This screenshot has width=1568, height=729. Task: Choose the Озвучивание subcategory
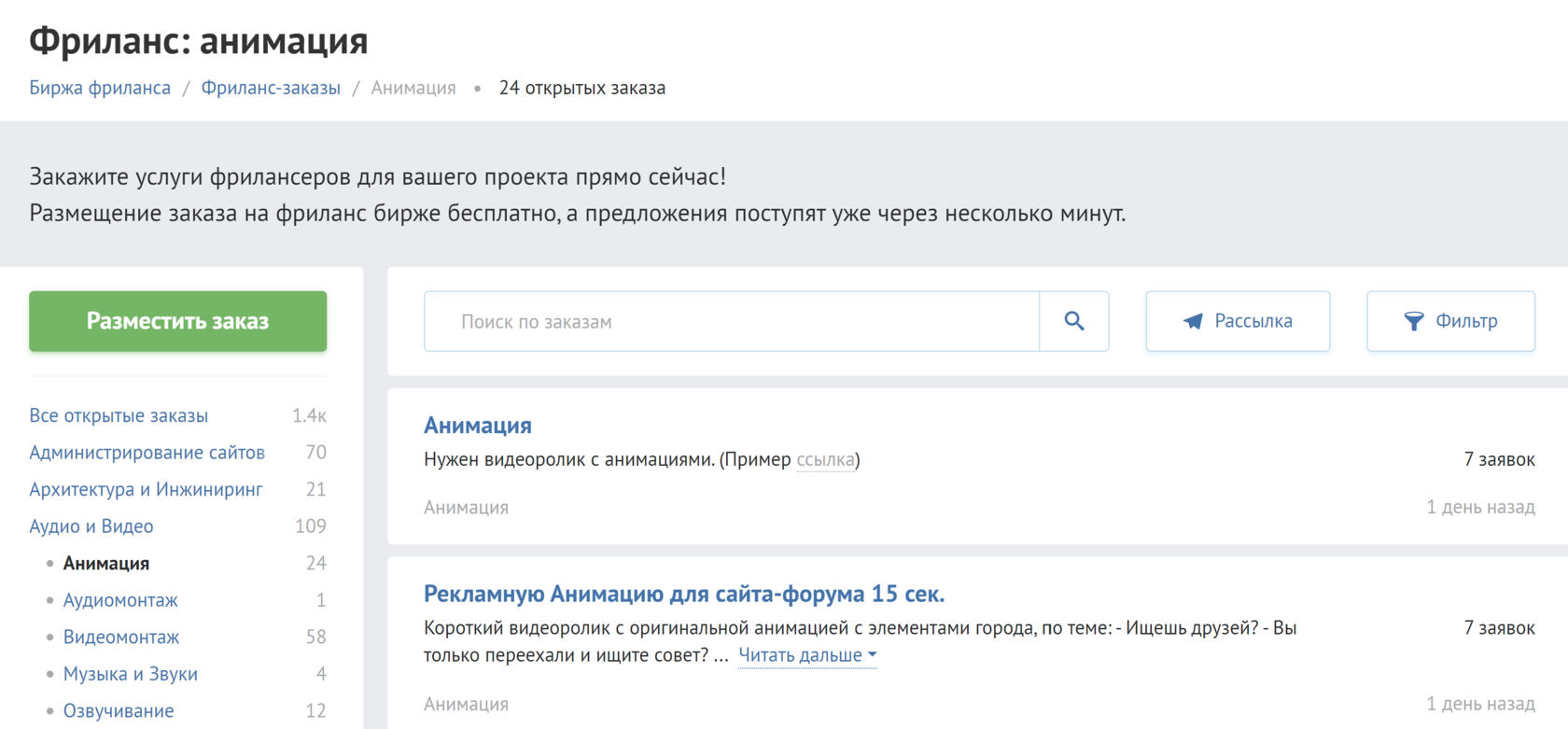tap(119, 710)
